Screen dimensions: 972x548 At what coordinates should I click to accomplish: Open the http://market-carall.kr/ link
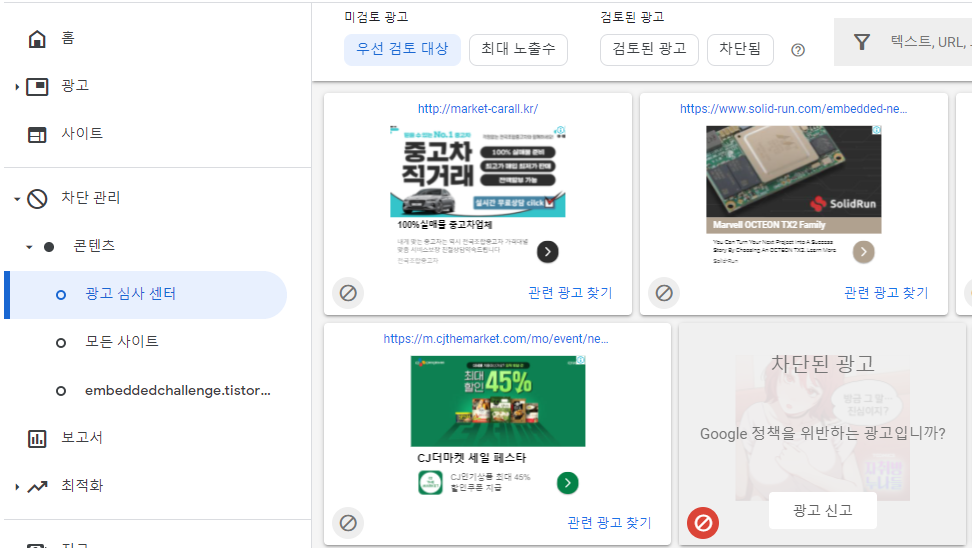click(477, 108)
